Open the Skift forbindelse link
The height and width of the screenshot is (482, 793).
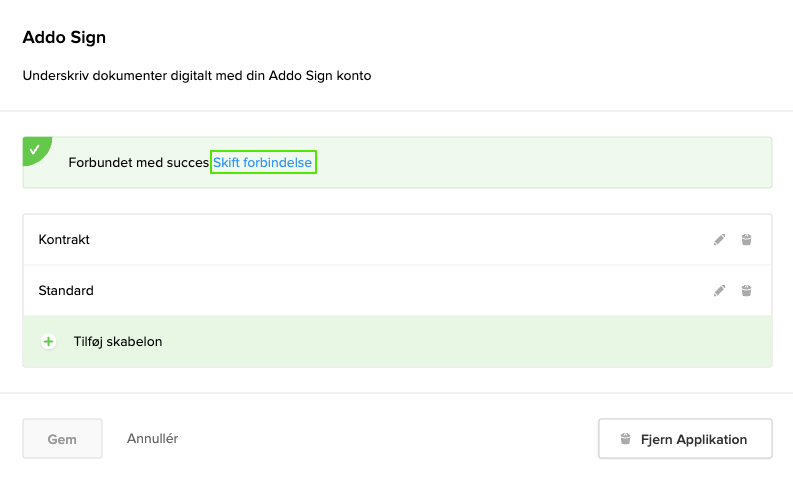[x=263, y=162]
